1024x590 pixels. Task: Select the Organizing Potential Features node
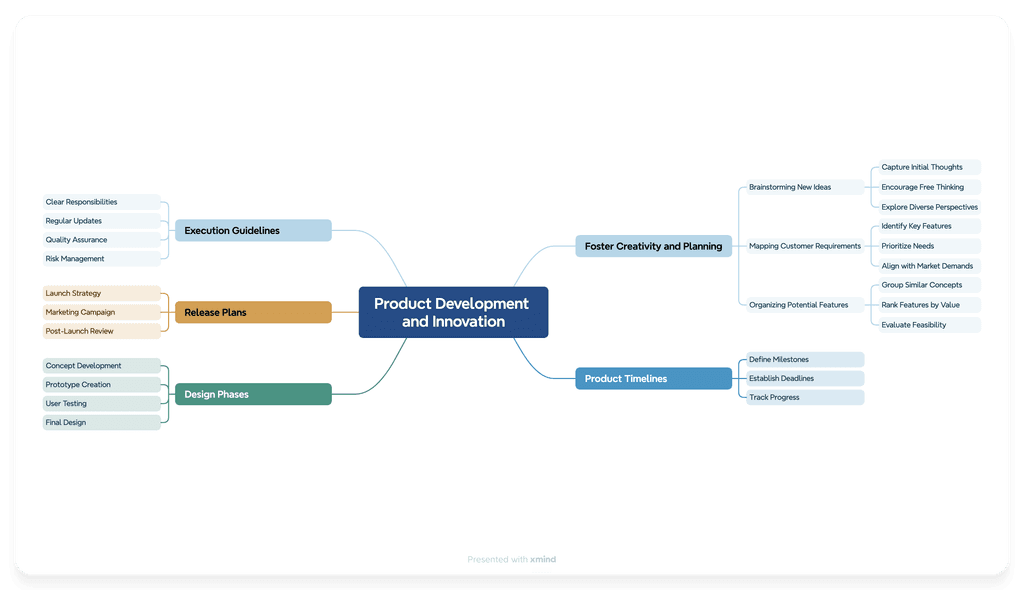799,305
